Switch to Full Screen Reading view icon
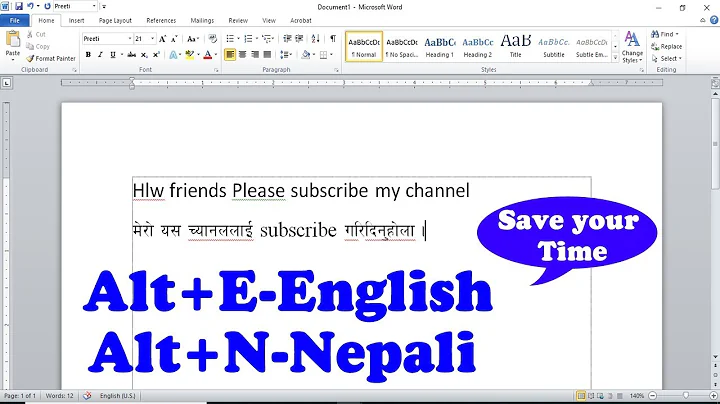 point(591,396)
